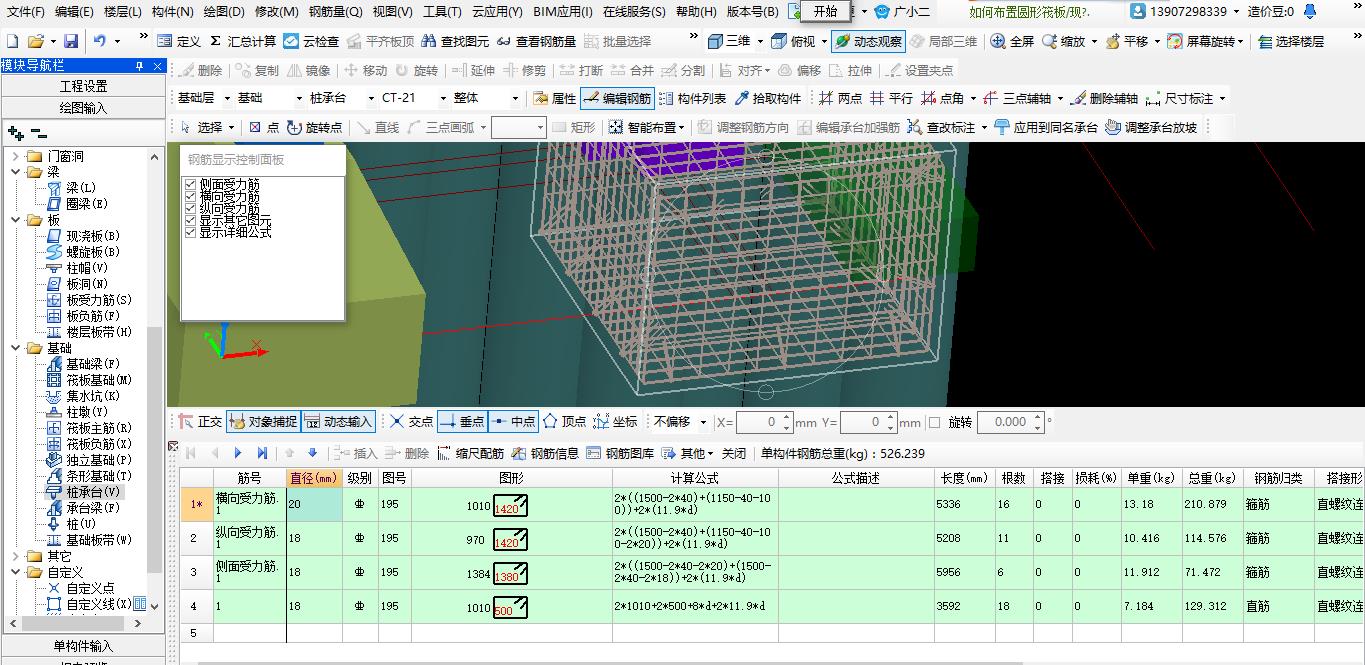Jump to last rebar row arrow

pyautogui.click(x=262, y=453)
